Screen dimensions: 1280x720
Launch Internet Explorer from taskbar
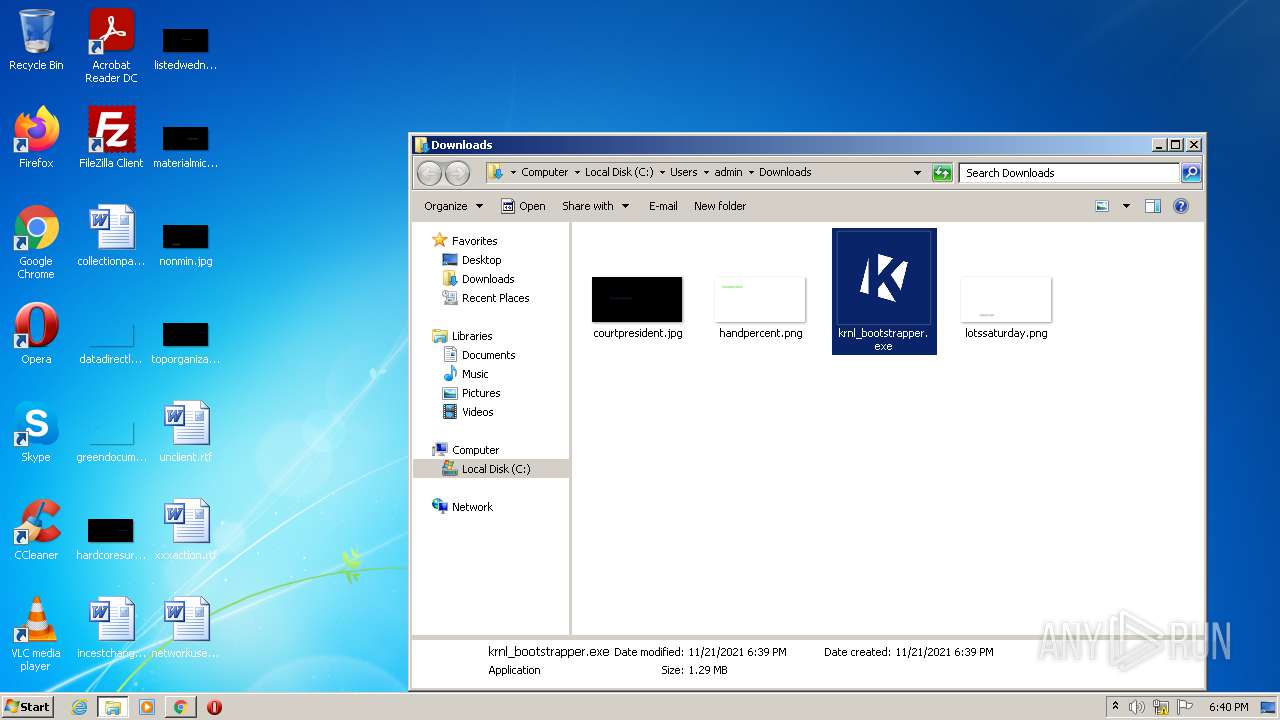pos(79,707)
